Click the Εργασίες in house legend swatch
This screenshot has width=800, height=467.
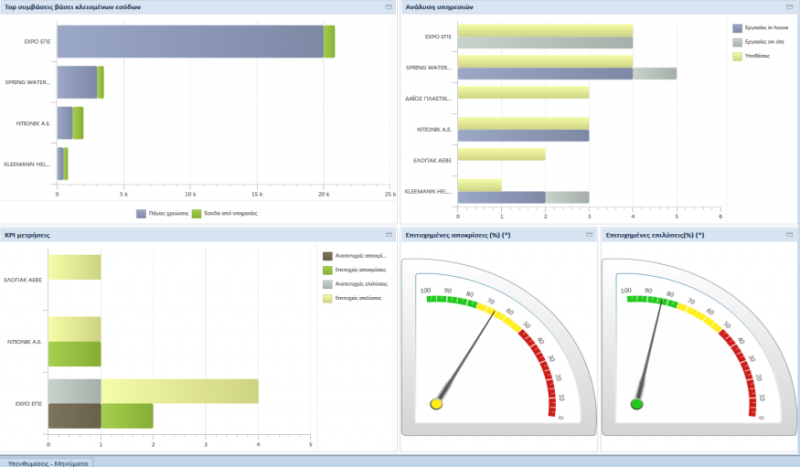737,28
